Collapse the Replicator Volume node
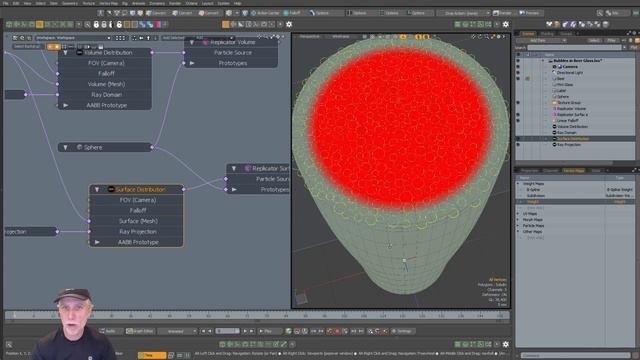 [192, 42]
